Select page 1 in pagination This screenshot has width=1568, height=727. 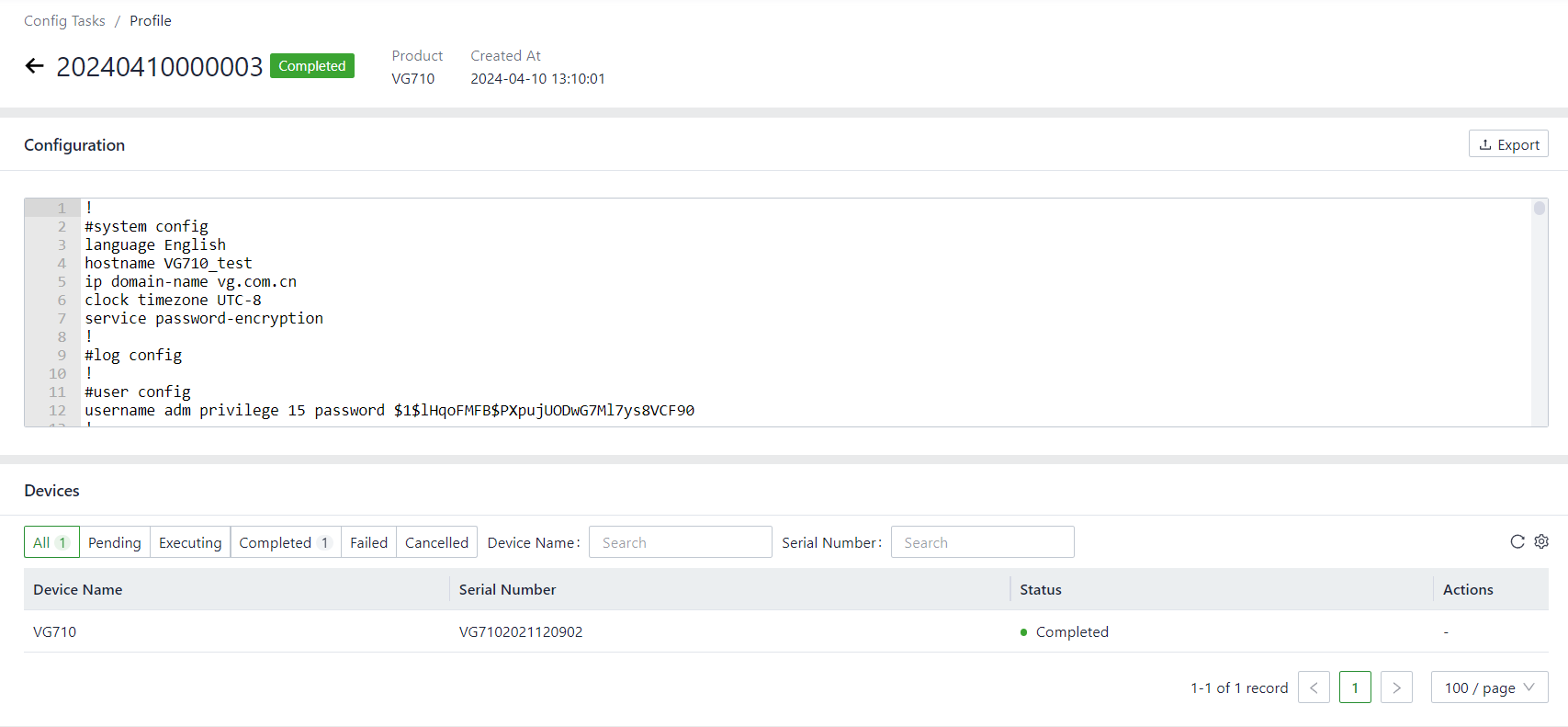coord(1355,687)
